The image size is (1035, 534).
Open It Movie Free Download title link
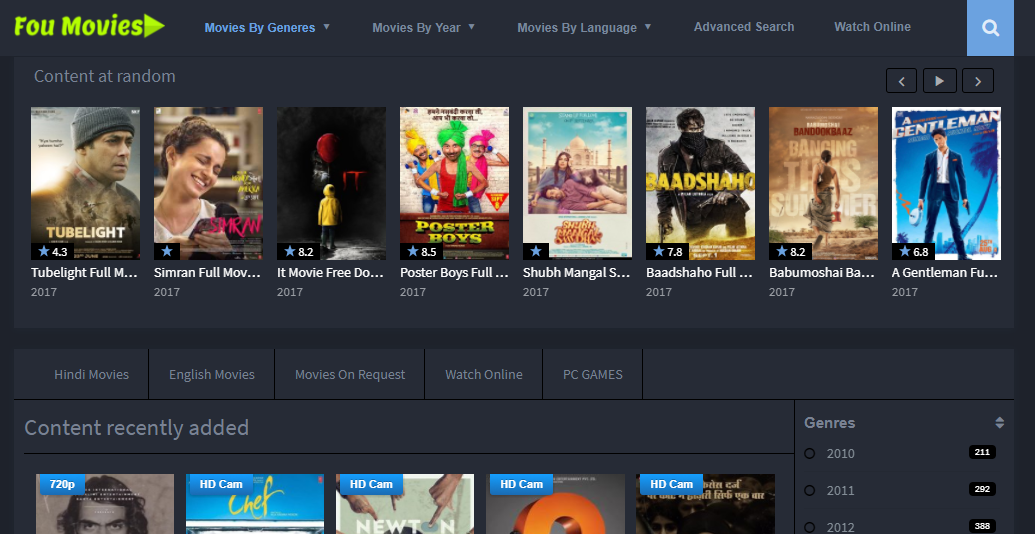point(330,272)
